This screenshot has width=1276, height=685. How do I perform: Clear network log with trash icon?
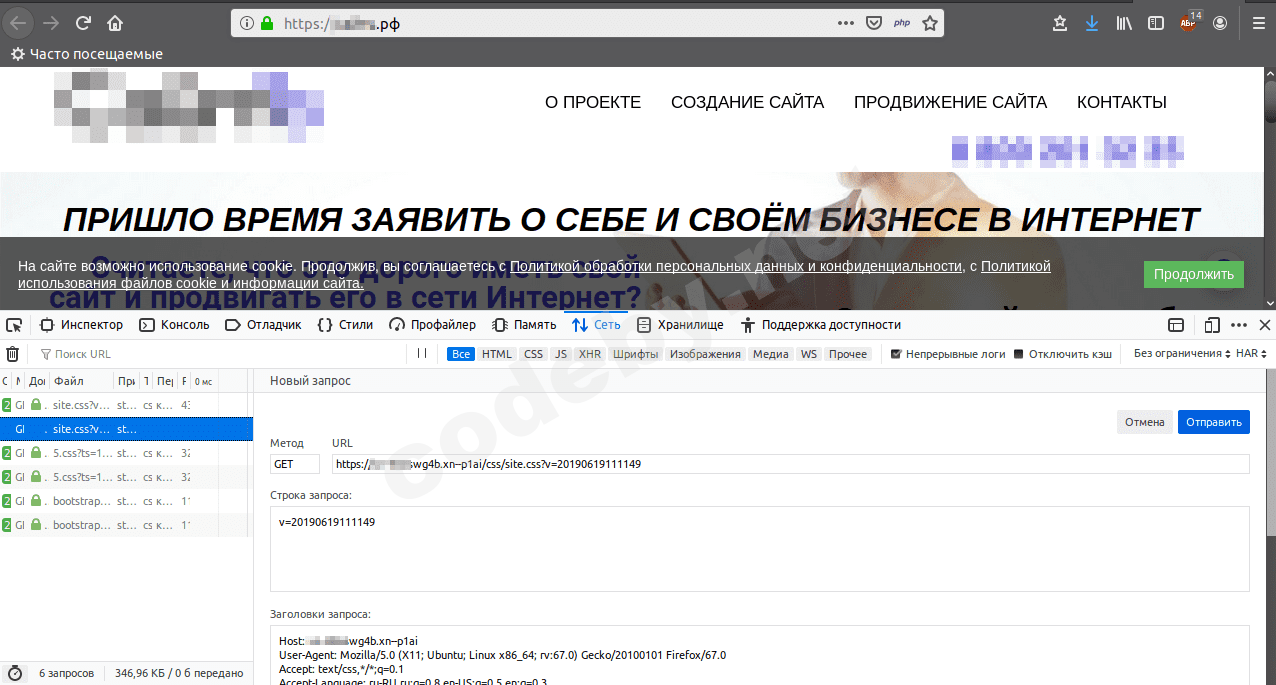coord(13,354)
